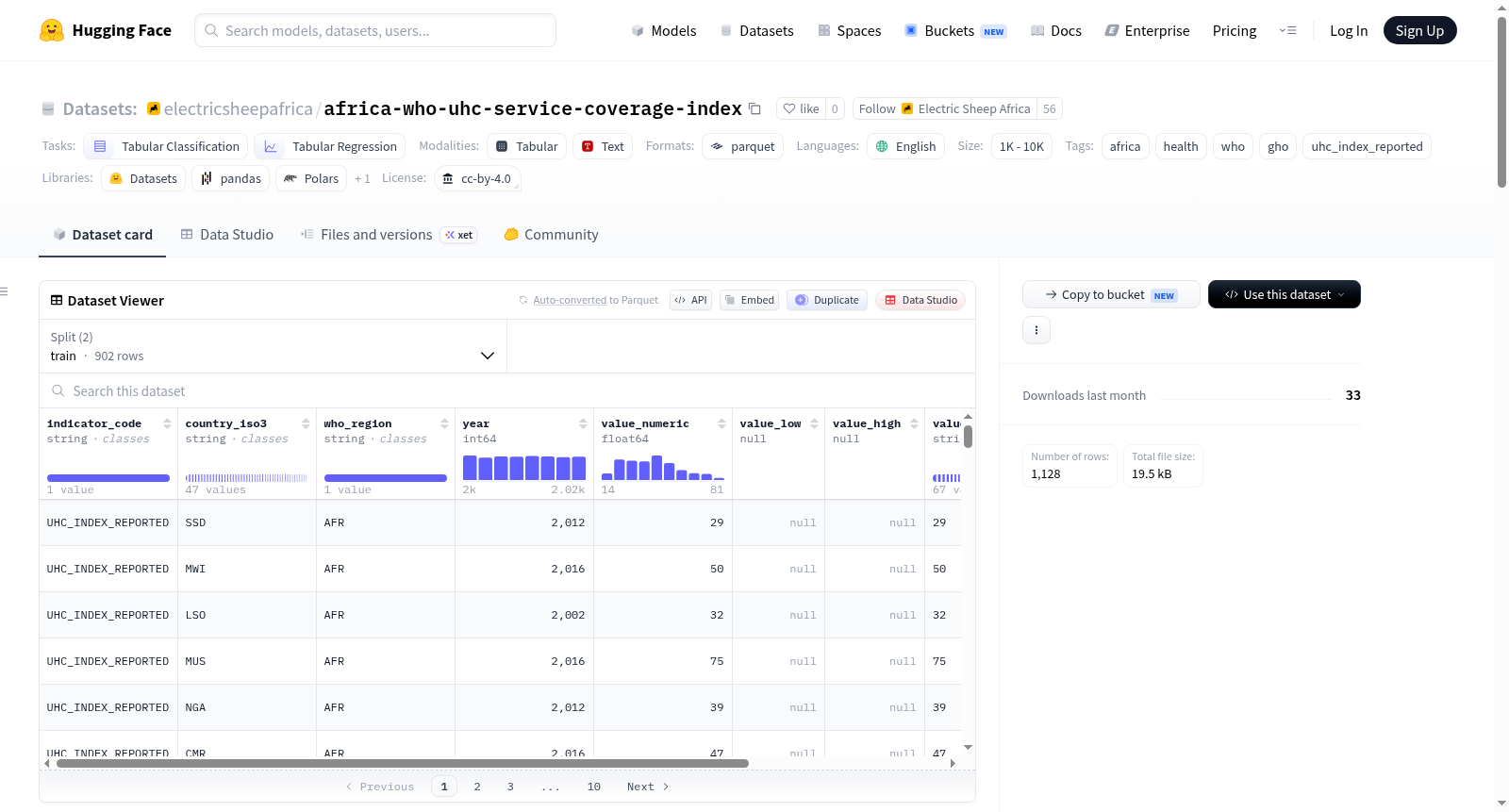Switch to the Data Studio tab
The height and width of the screenshot is (812, 1509).
(226, 234)
